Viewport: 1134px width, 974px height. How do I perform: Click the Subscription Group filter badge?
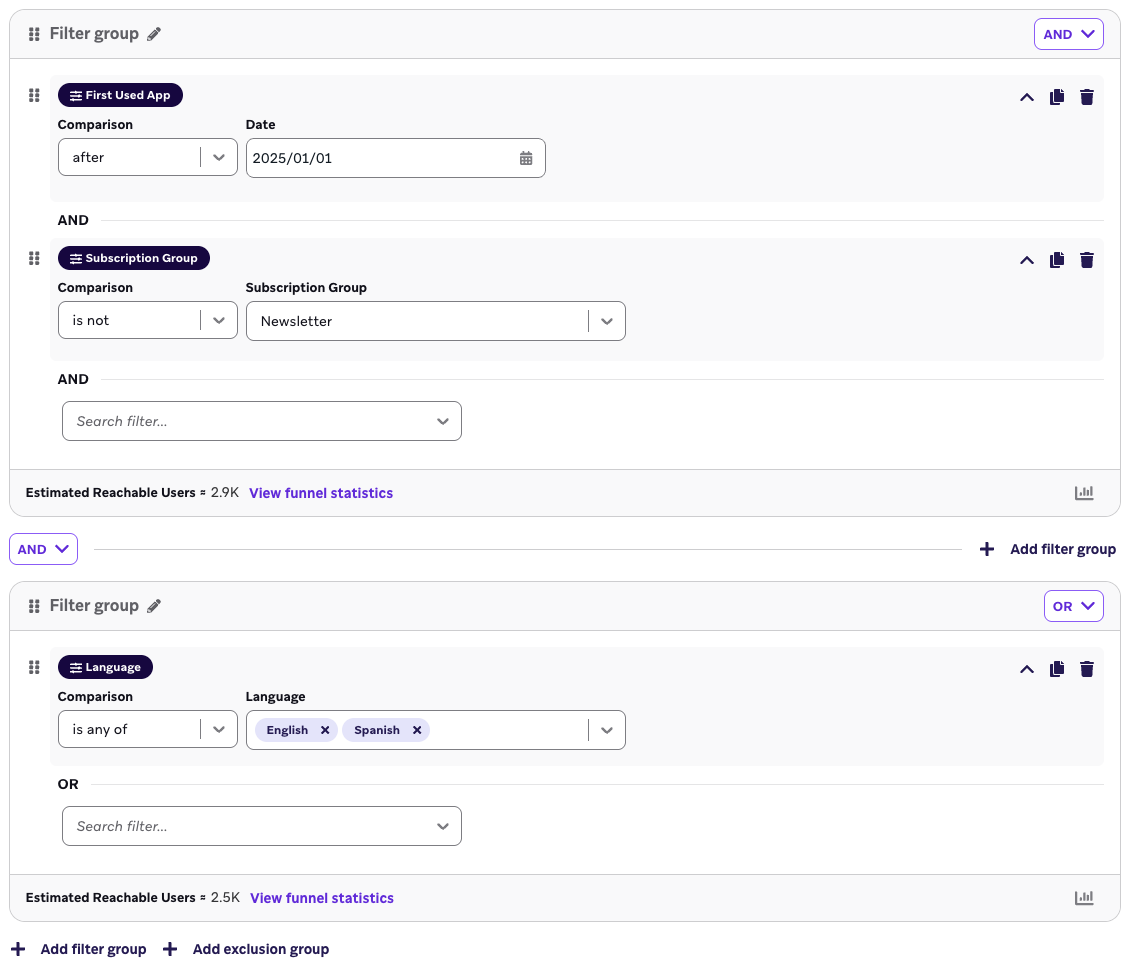tap(134, 258)
